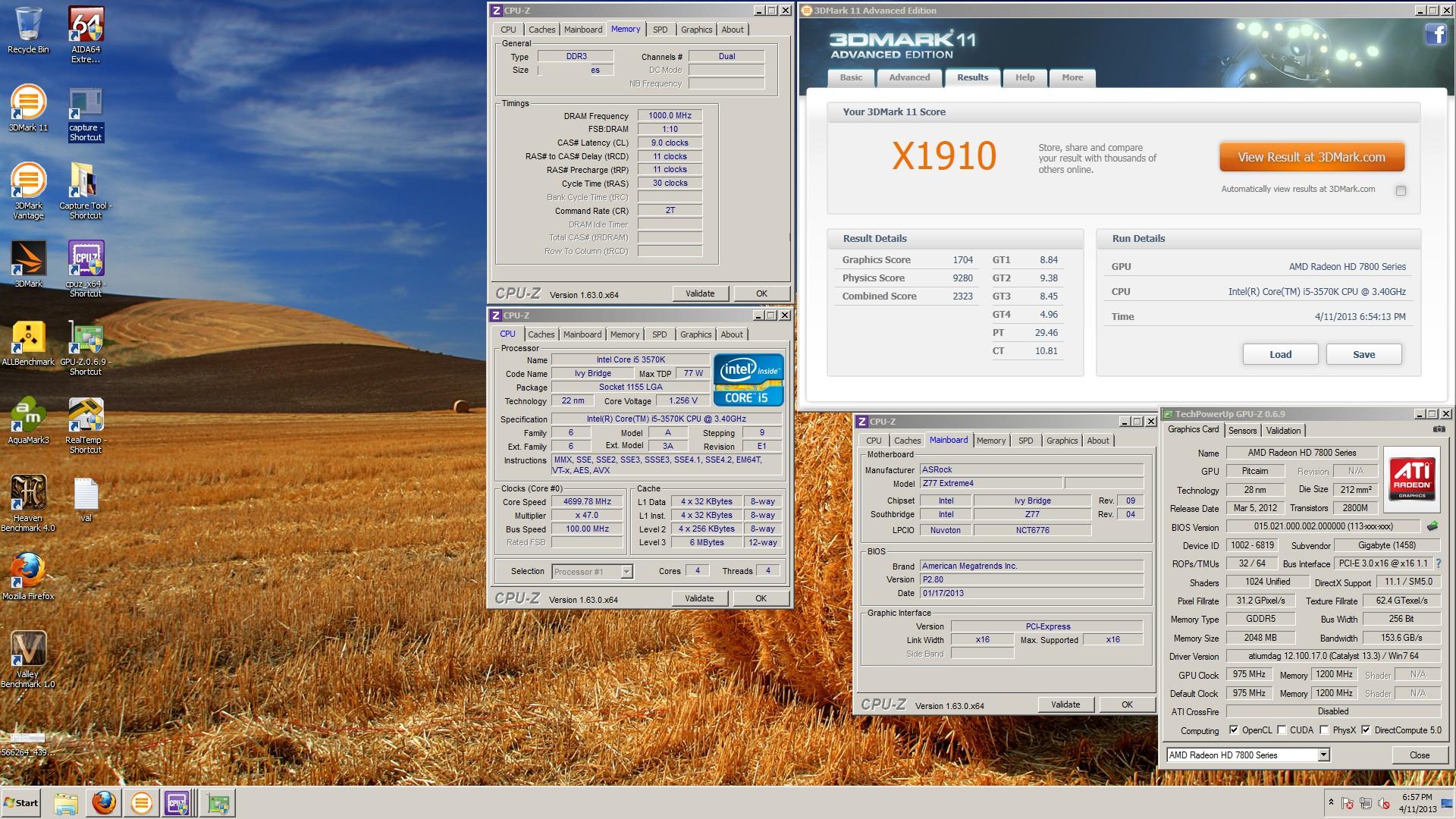Select the Capture Tool - Shortcut icon
The height and width of the screenshot is (819, 1456).
click(x=86, y=191)
